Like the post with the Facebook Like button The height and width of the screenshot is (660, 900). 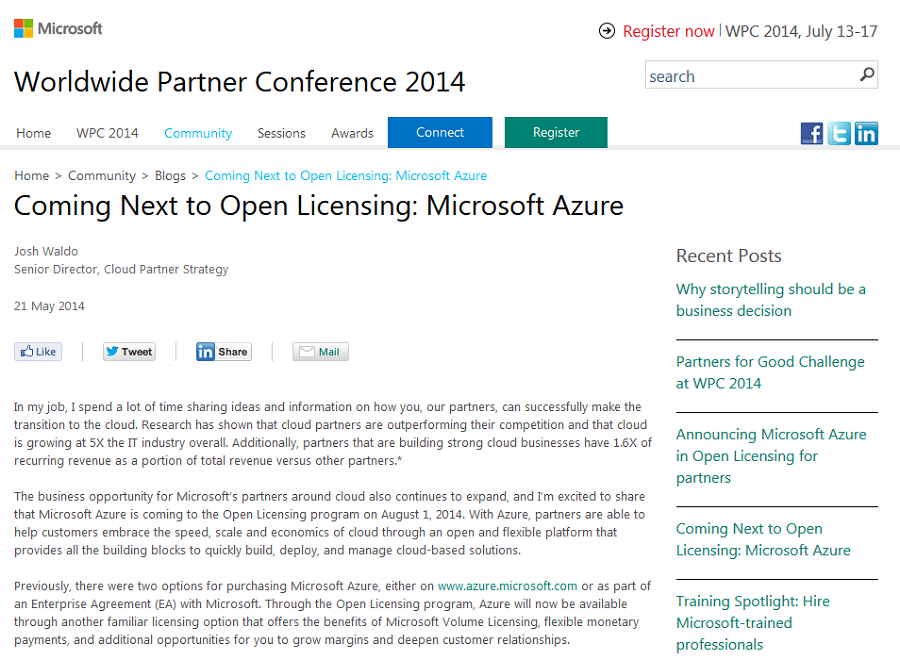point(38,352)
